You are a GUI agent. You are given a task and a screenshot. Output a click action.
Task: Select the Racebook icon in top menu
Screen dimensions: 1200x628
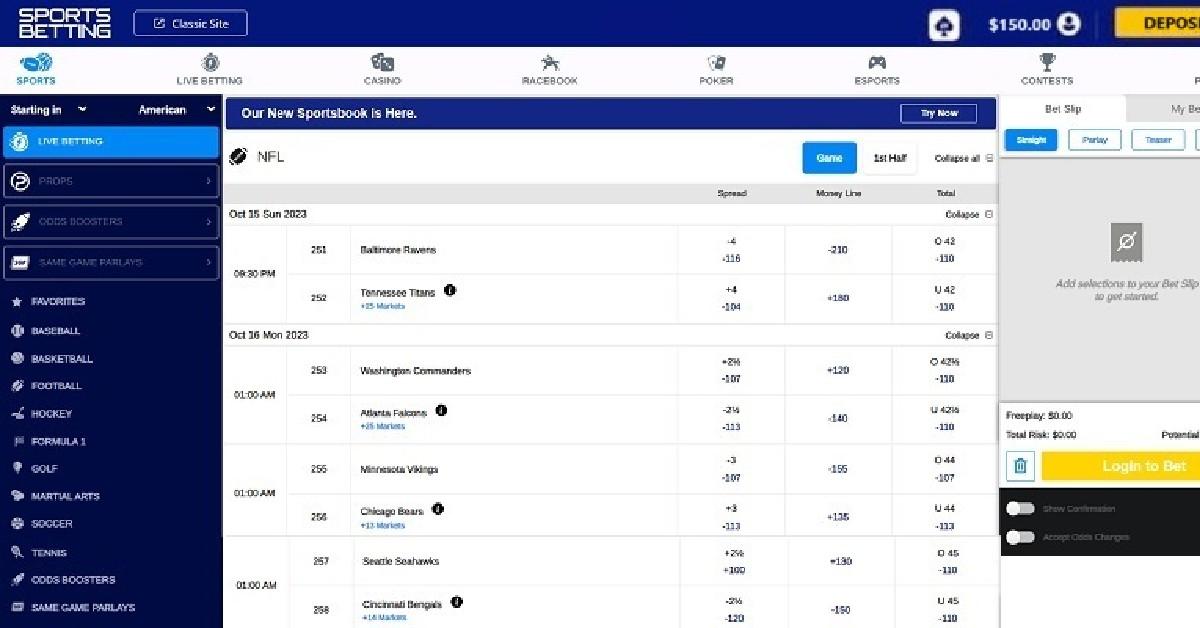548,70
